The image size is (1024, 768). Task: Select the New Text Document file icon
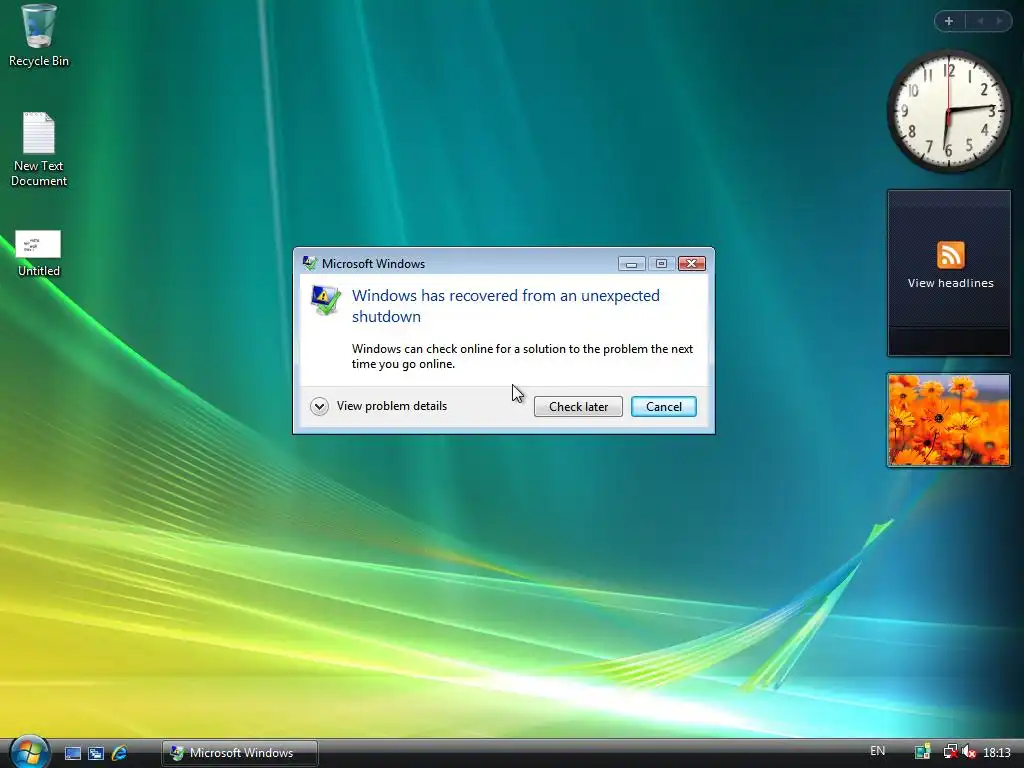pyautogui.click(x=39, y=149)
